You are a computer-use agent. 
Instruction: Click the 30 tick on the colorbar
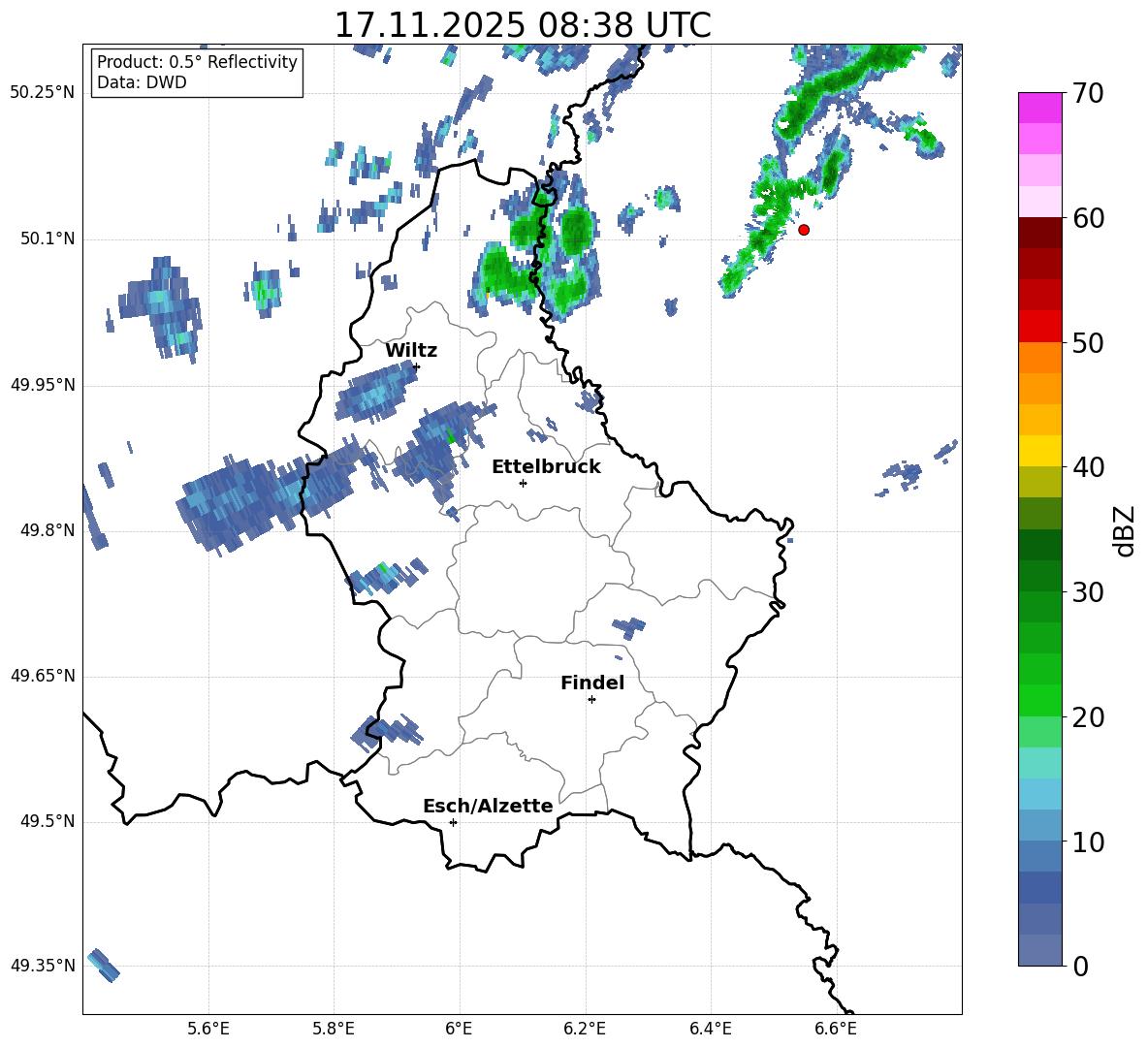tap(1088, 592)
